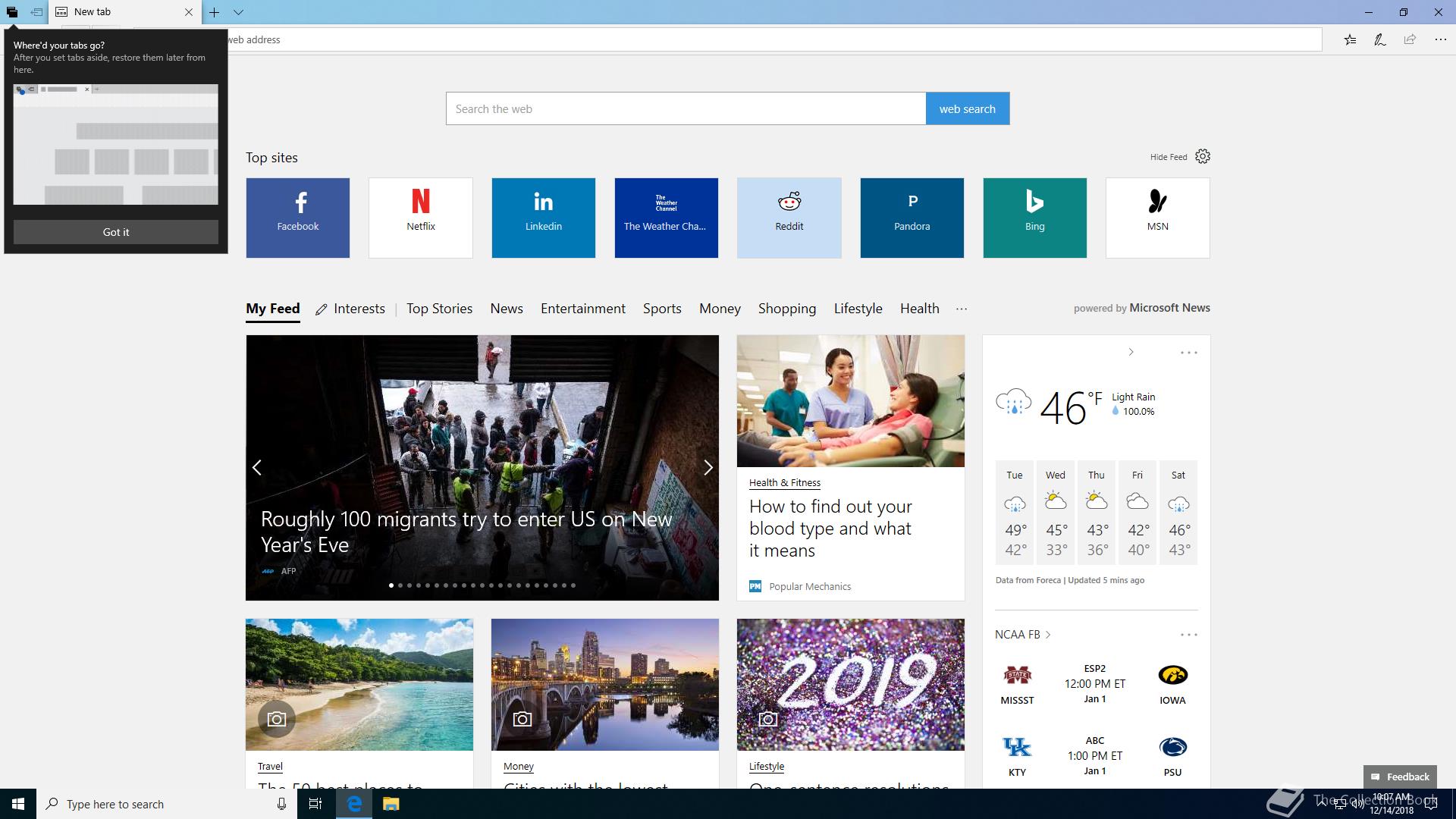
Task: Click the Got it button
Action: 116,232
